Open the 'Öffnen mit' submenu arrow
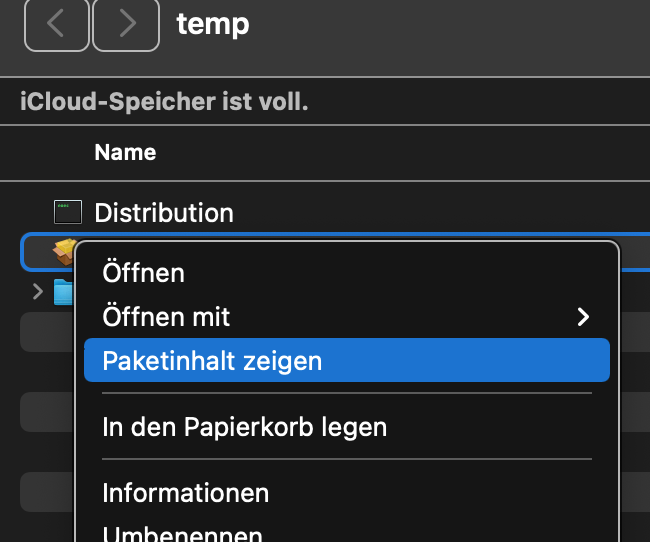This screenshot has width=650, height=542. pyautogui.click(x=583, y=317)
